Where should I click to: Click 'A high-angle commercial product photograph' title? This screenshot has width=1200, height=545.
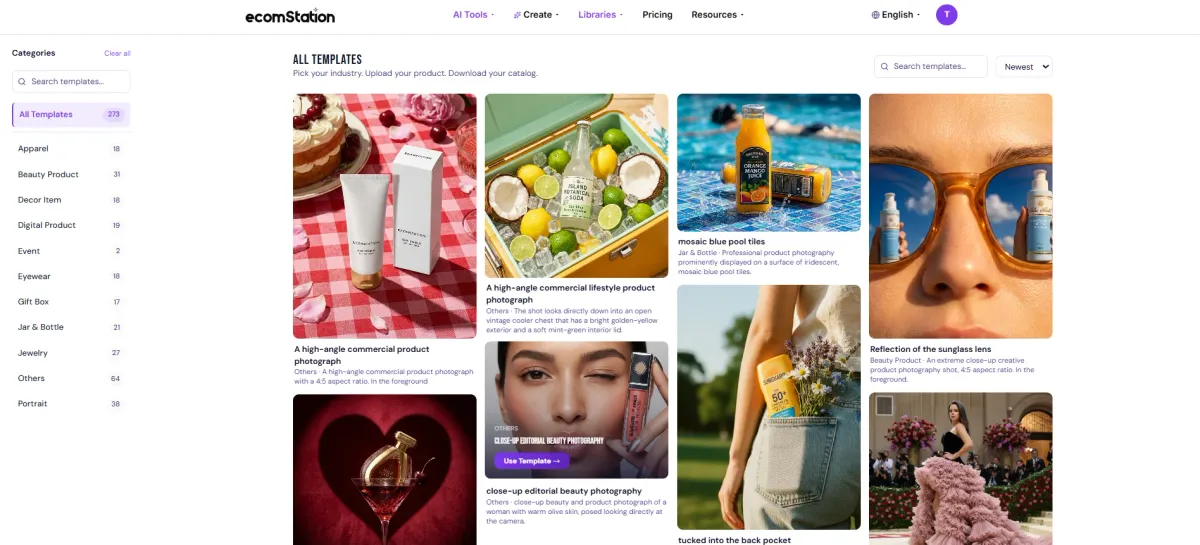point(362,355)
